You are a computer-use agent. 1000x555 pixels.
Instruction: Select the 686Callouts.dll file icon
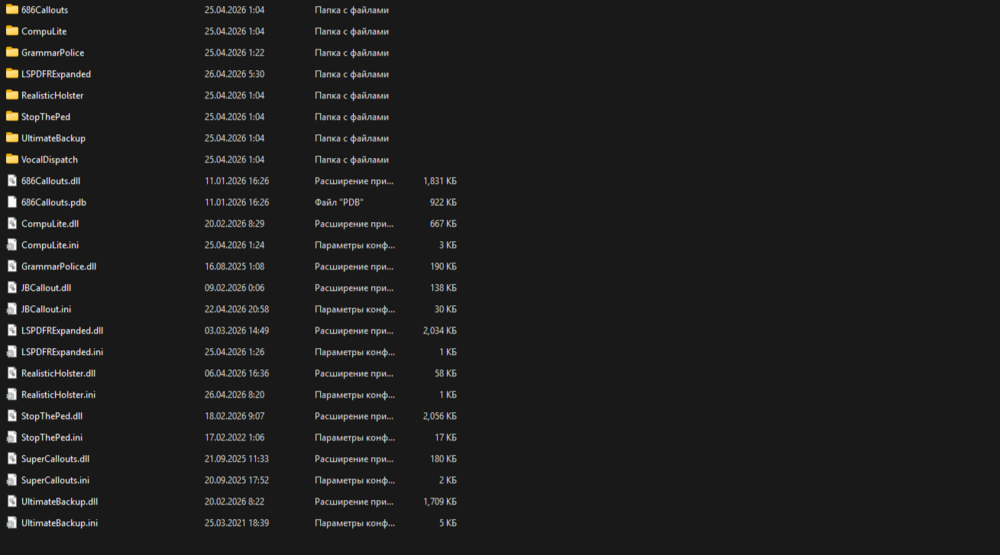[x=11, y=181]
